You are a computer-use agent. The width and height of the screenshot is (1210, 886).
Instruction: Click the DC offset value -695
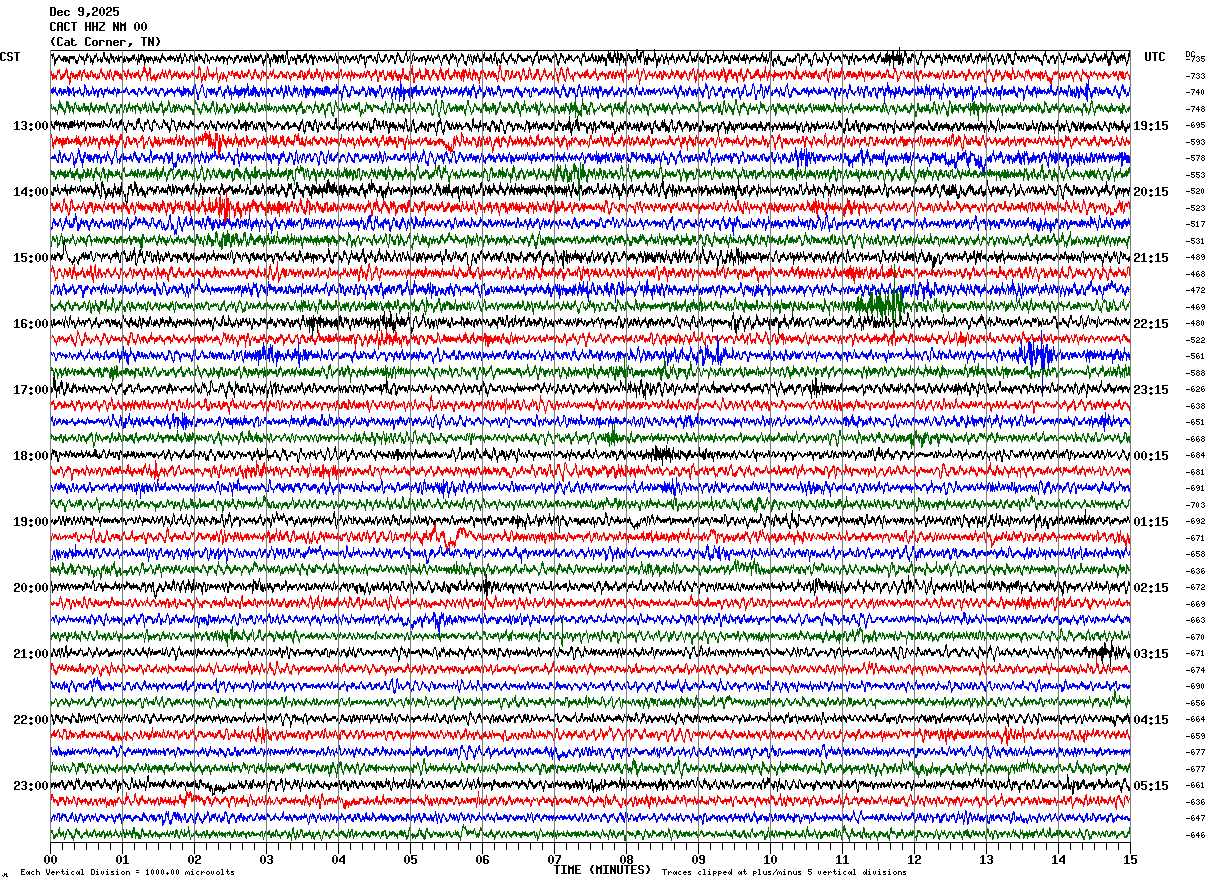coord(1195,125)
